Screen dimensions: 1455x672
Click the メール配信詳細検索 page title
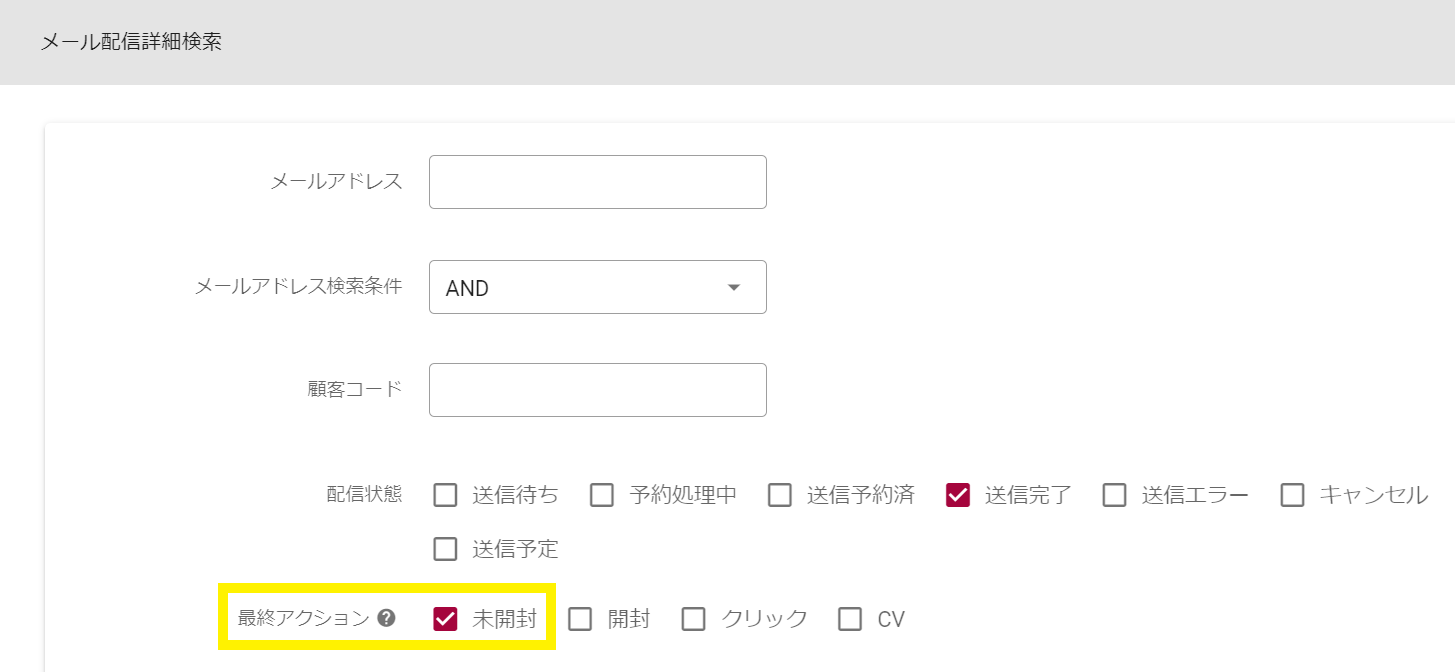131,43
